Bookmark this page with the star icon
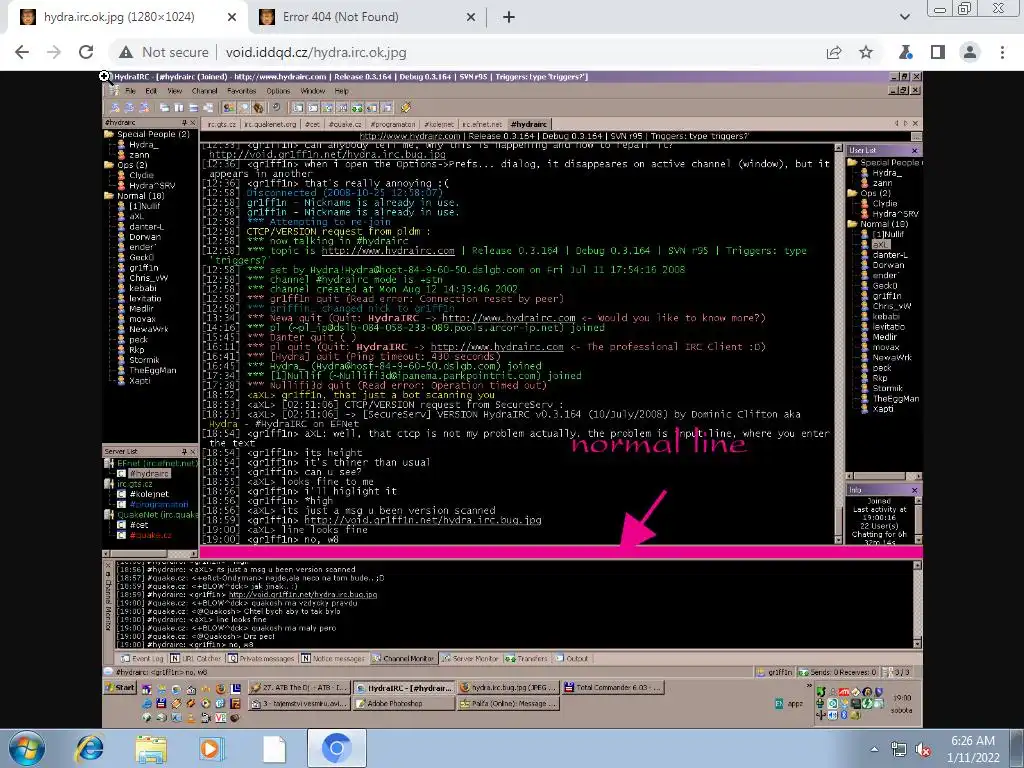The image size is (1024, 768). (x=866, y=52)
